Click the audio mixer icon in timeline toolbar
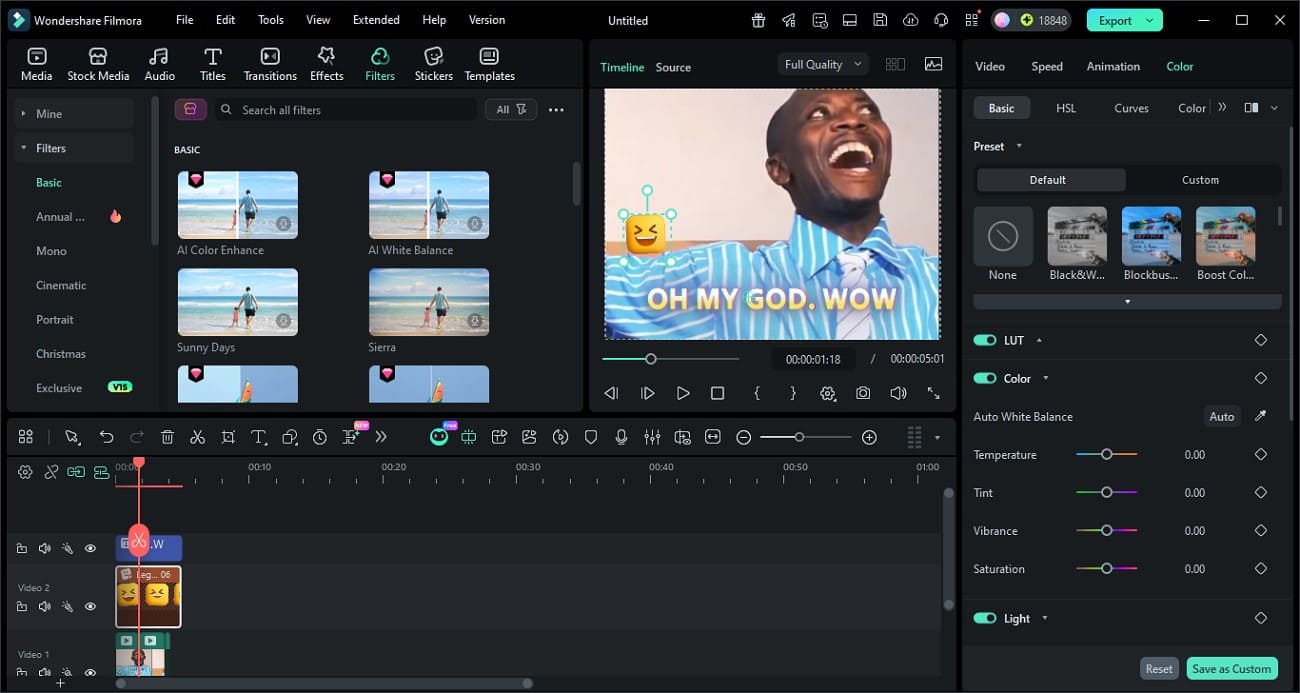The height and width of the screenshot is (693, 1300). 652,437
